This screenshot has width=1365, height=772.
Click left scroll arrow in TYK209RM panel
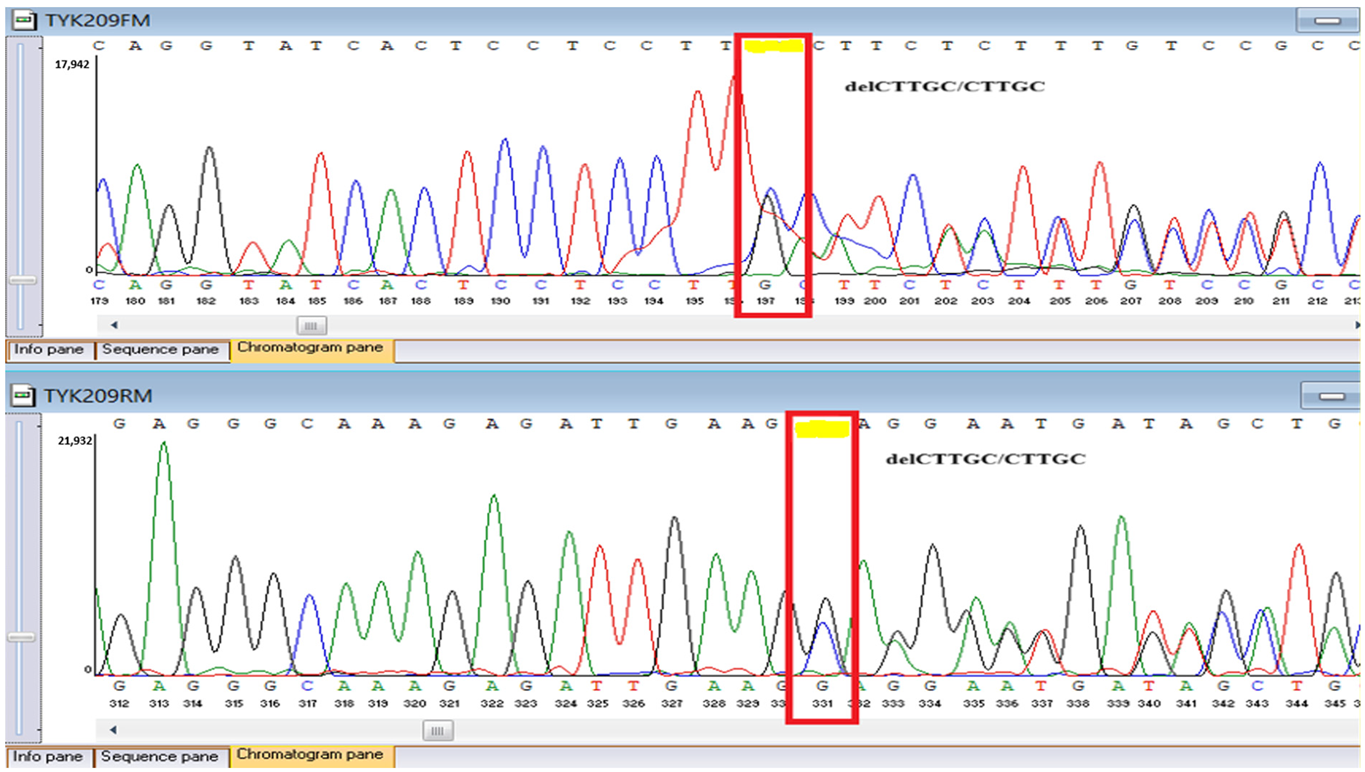tap(113, 731)
